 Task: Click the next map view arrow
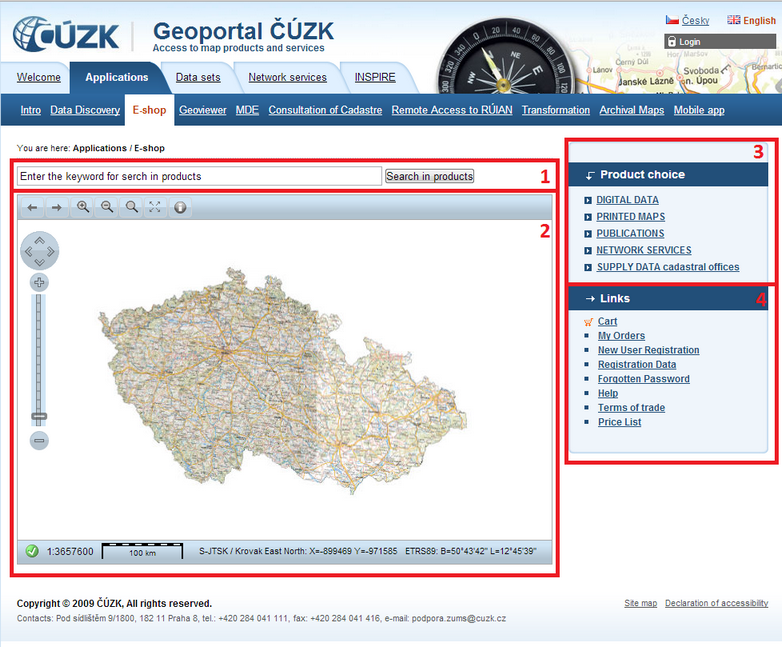pos(57,208)
